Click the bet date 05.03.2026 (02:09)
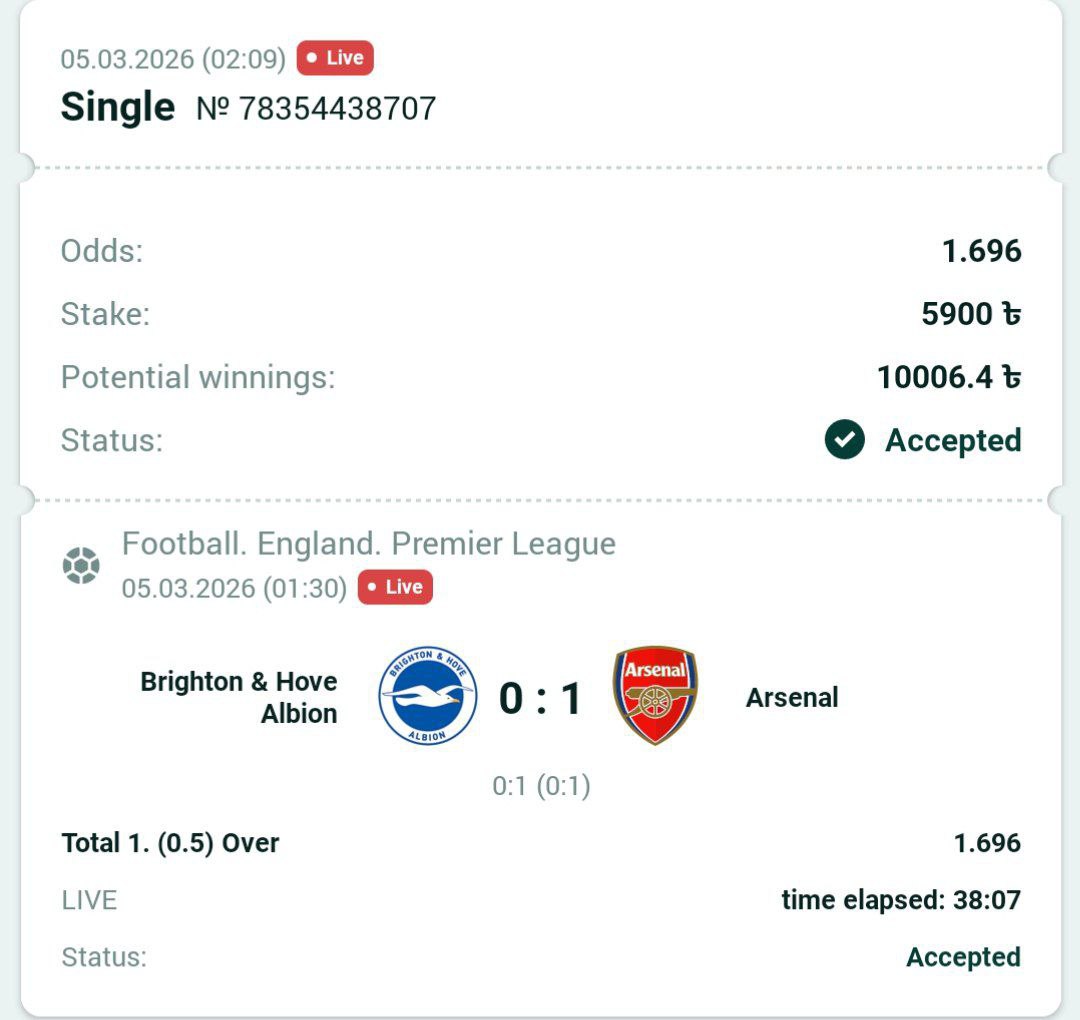This screenshot has width=1080, height=1020. coord(173,58)
